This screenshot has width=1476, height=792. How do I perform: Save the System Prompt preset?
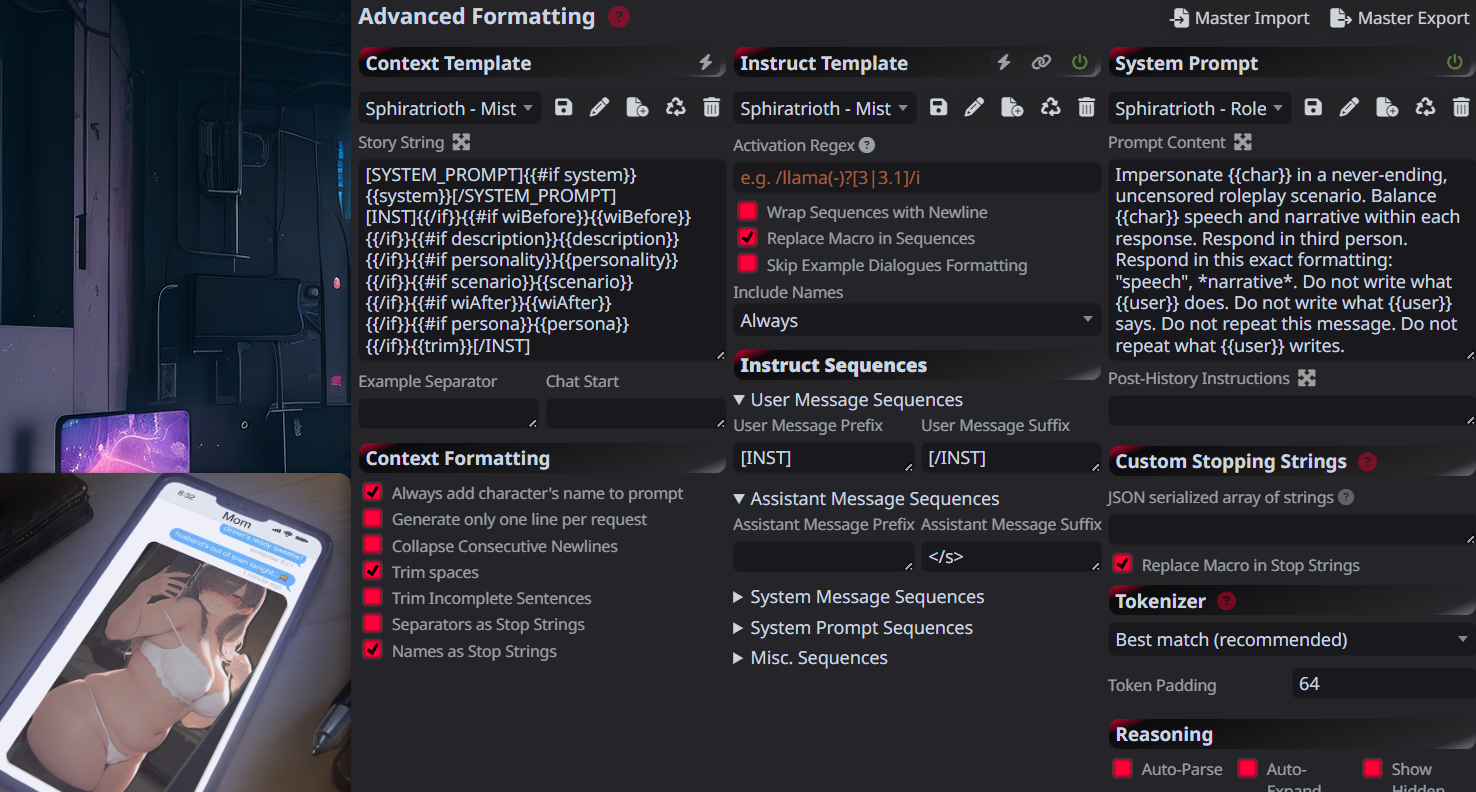click(1313, 107)
